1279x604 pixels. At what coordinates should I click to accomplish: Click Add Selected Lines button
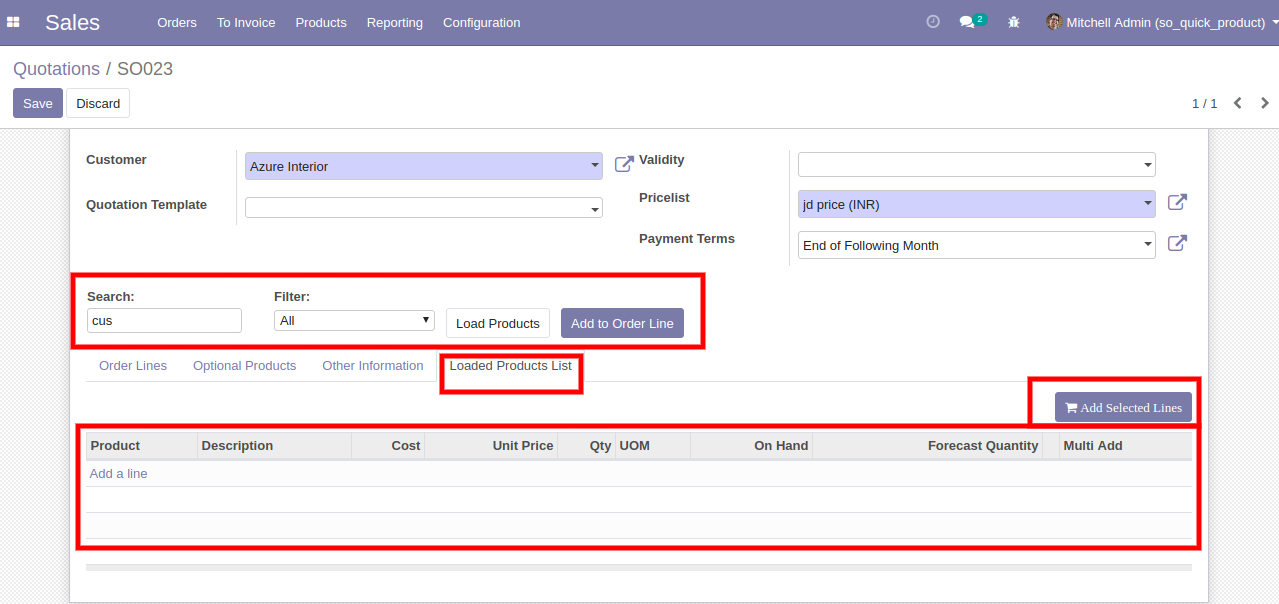[x=1123, y=407]
